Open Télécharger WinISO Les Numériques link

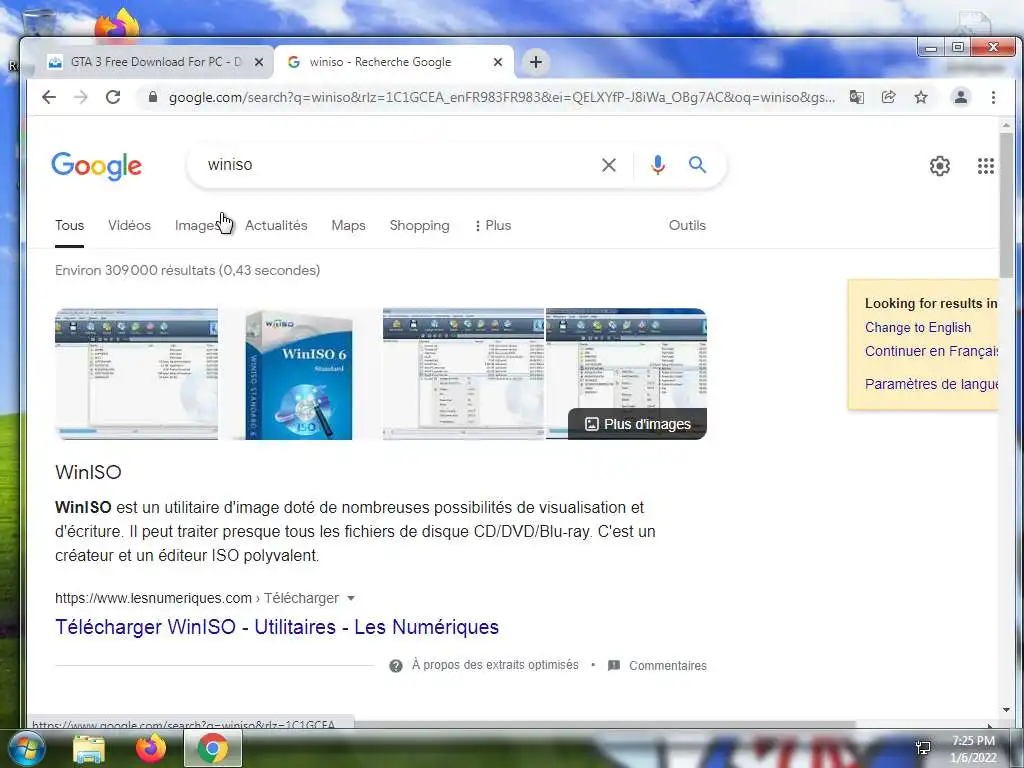coord(277,627)
